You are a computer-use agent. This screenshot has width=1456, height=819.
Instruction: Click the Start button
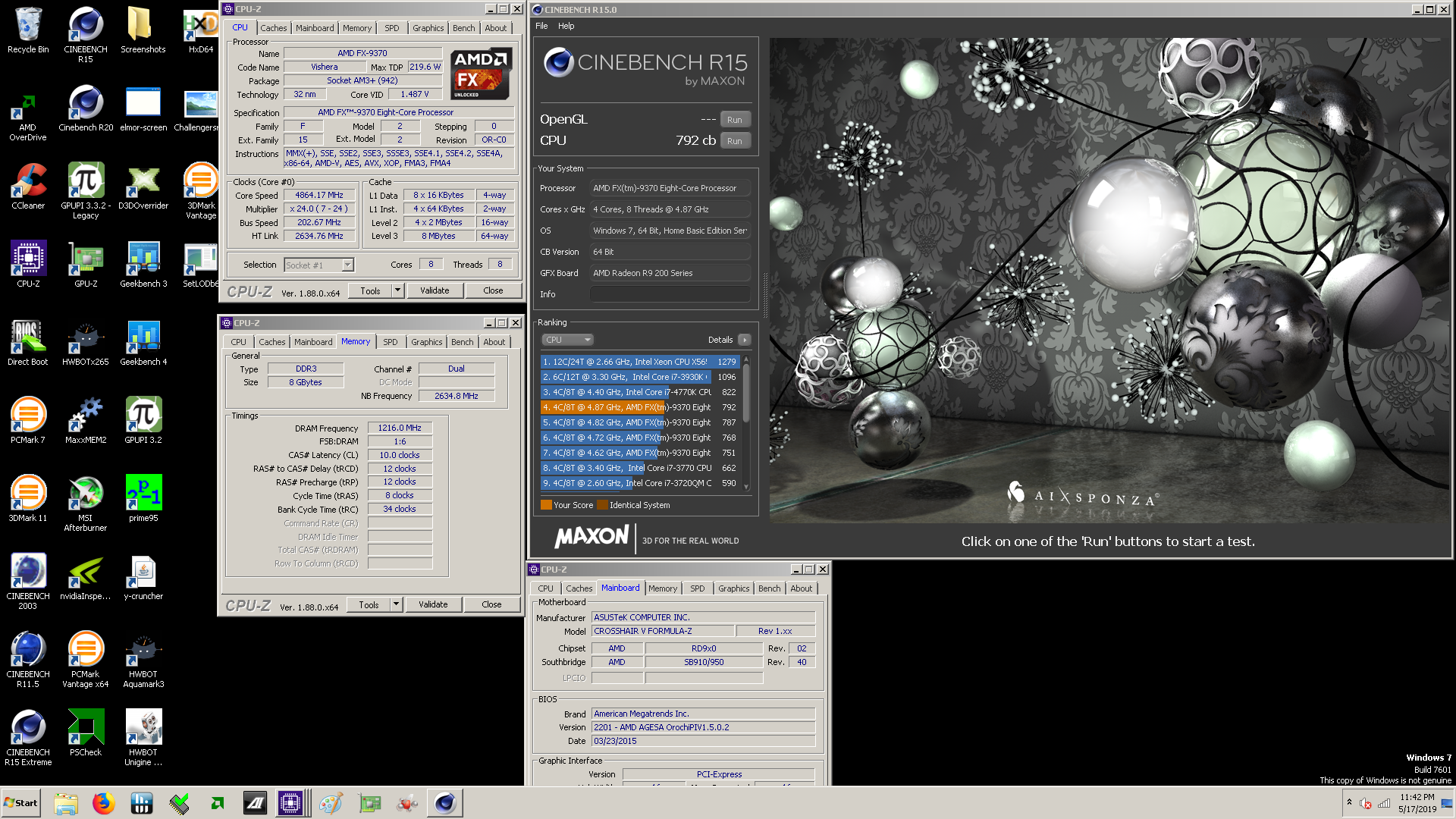coord(20,803)
